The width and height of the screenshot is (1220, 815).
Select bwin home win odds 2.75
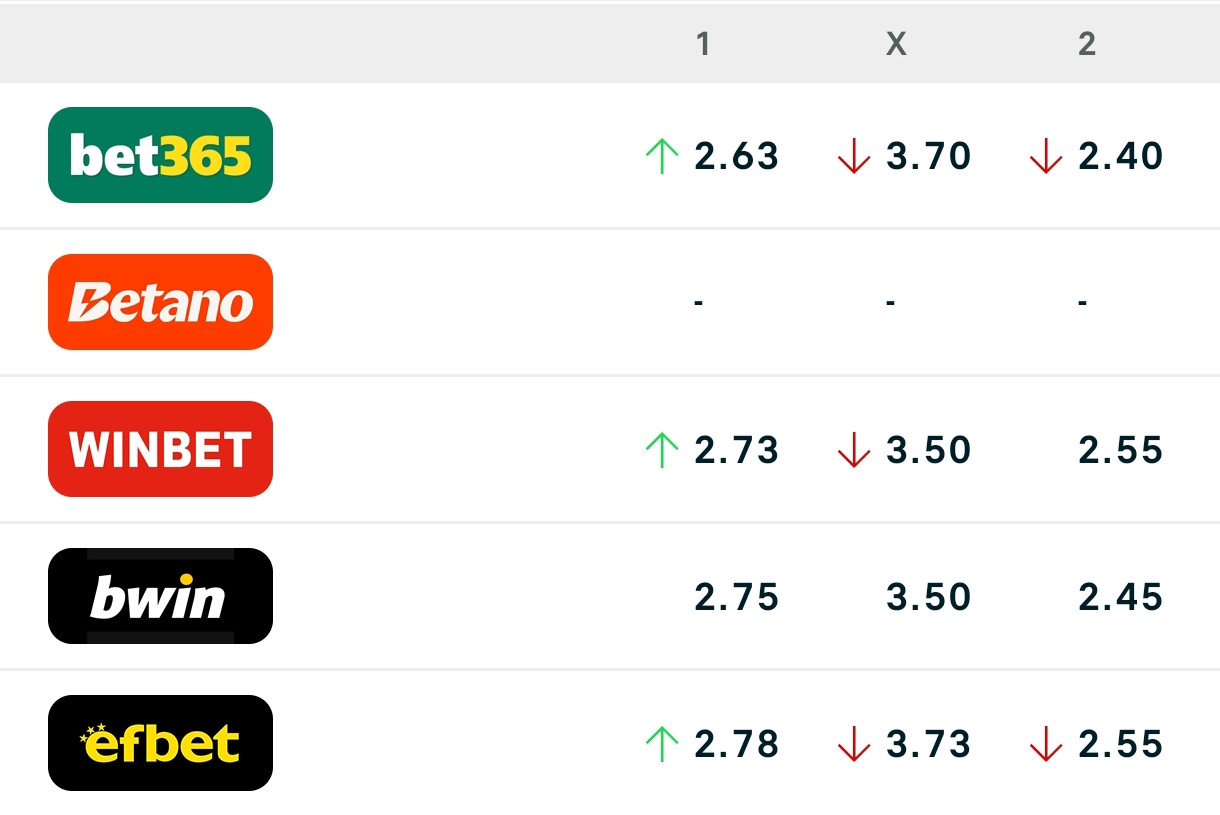(736, 598)
